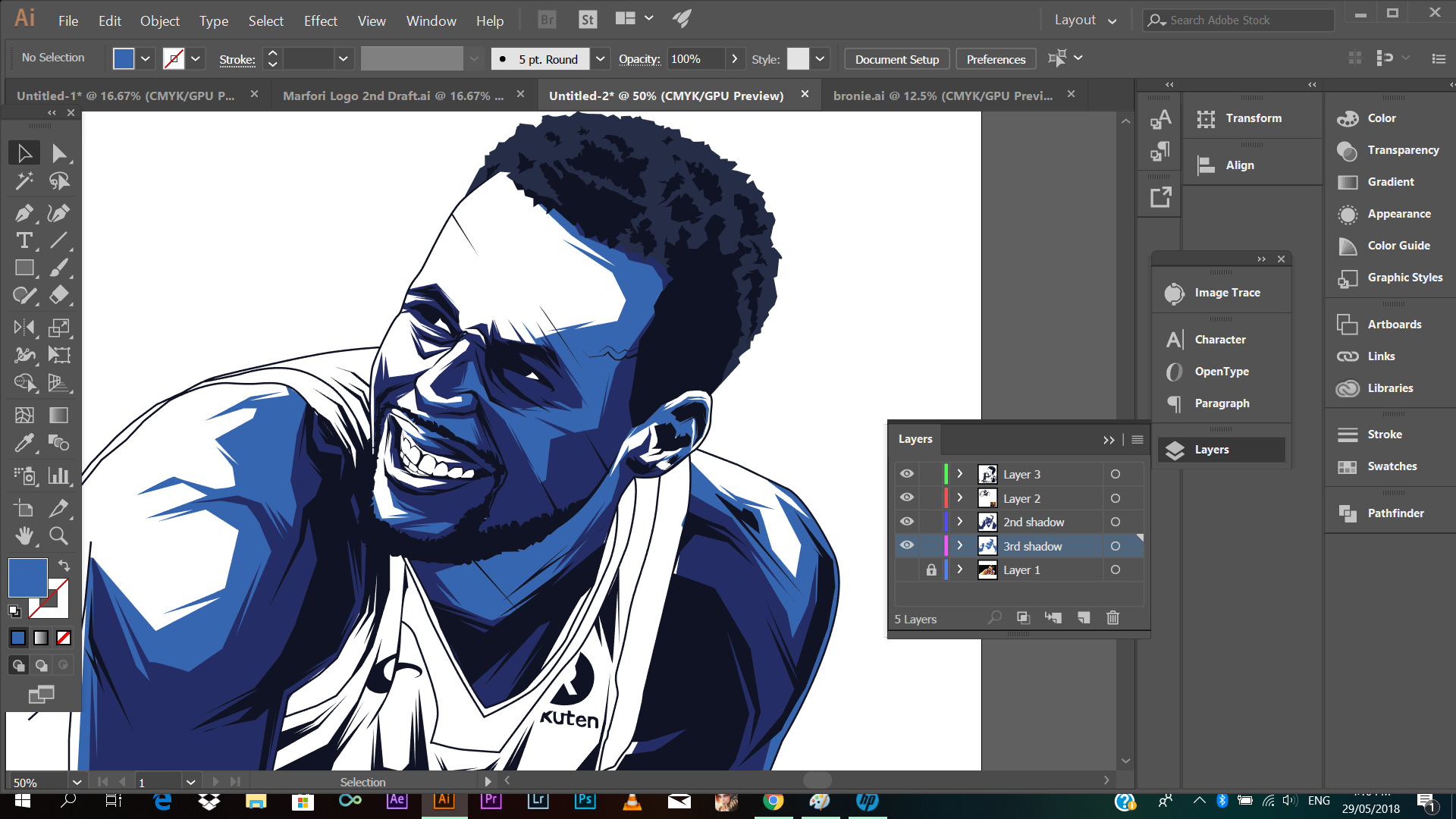Choose the Rectangle tool
This screenshot has height=819, width=1456.
coord(24,268)
